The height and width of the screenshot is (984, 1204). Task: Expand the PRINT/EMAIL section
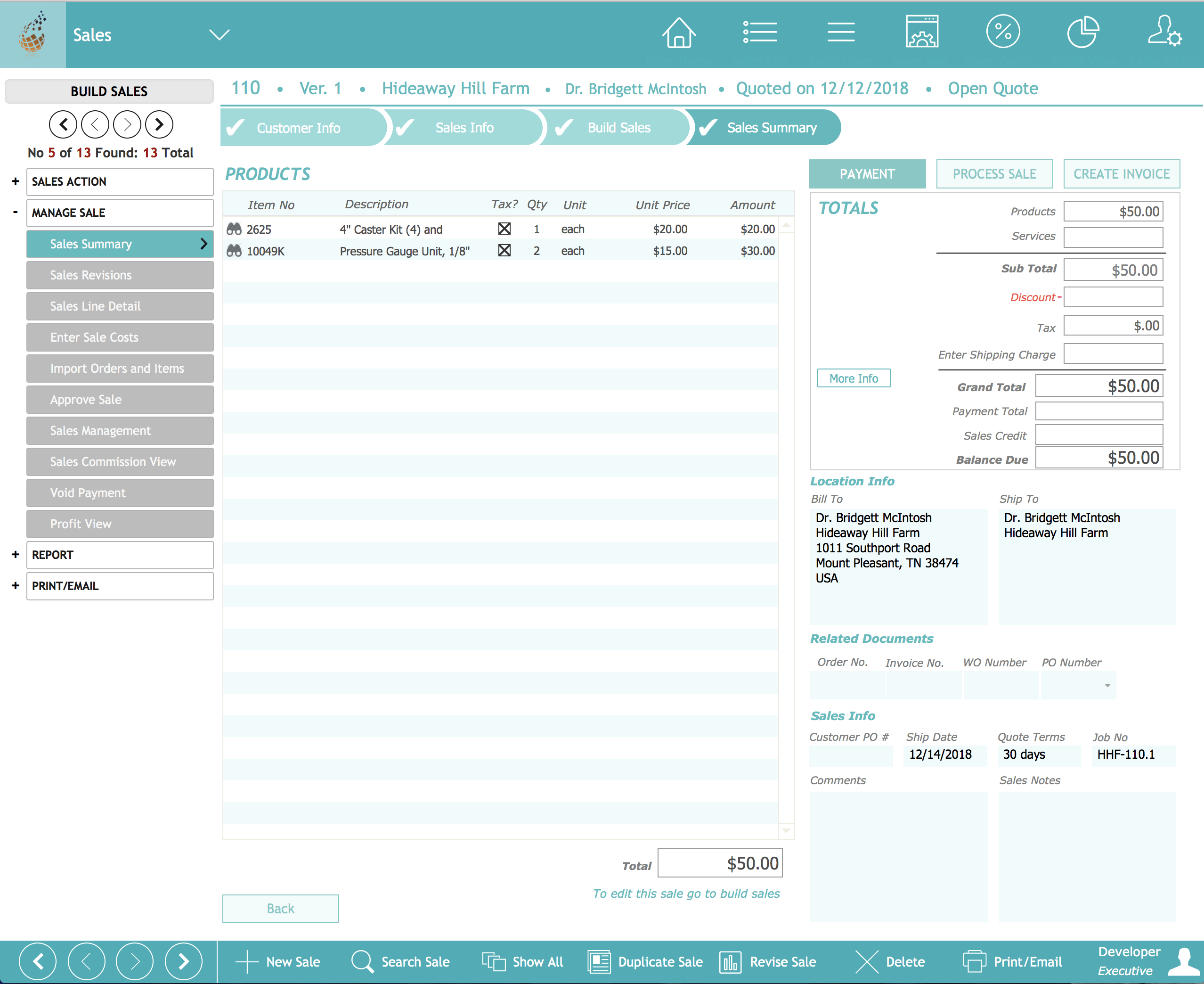pos(15,585)
